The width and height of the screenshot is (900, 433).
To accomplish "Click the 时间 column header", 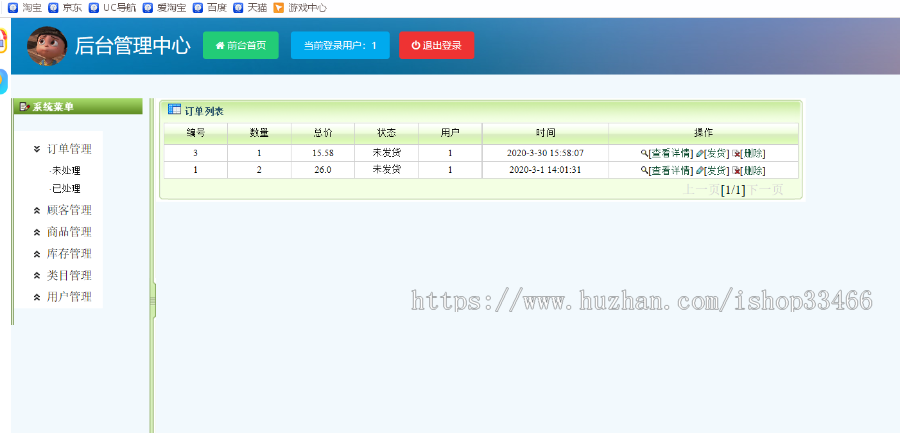I will click(x=545, y=133).
